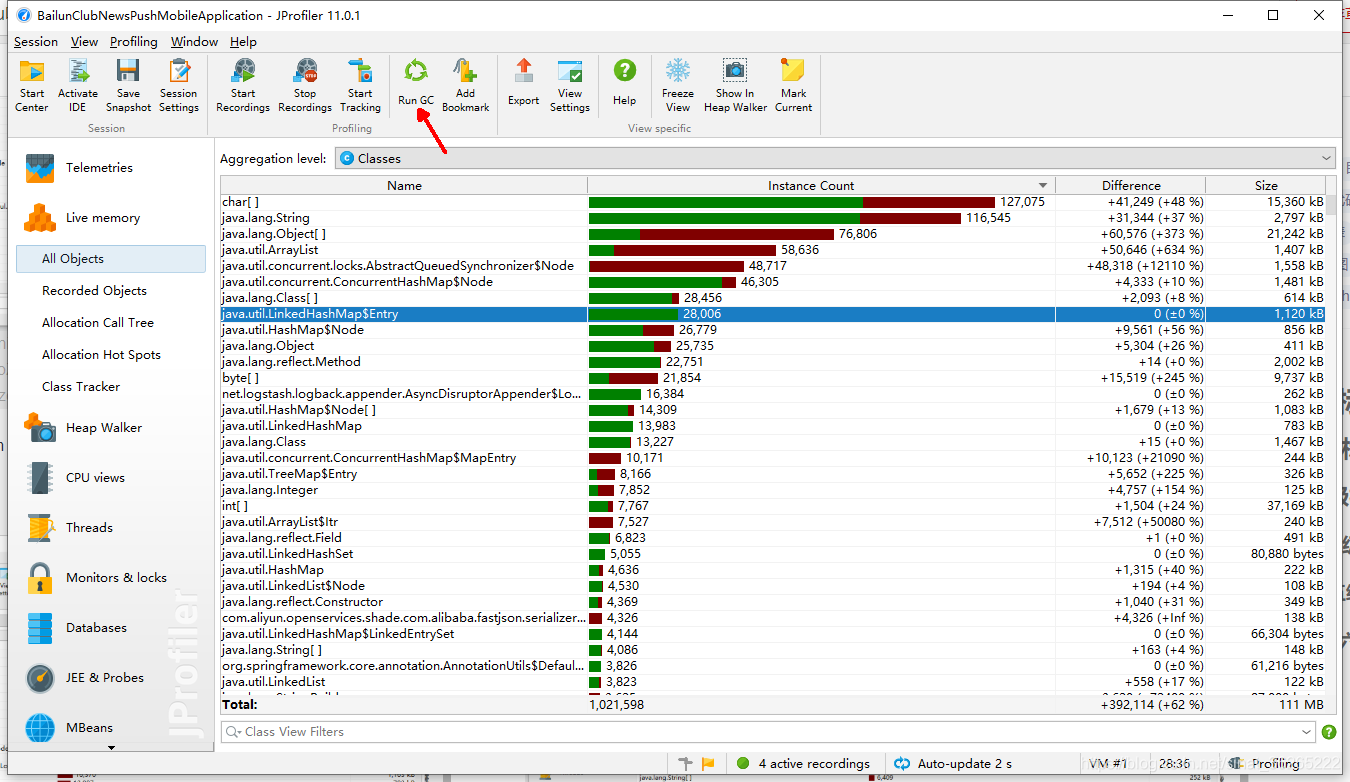Freeze the current view

[x=678, y=85]
